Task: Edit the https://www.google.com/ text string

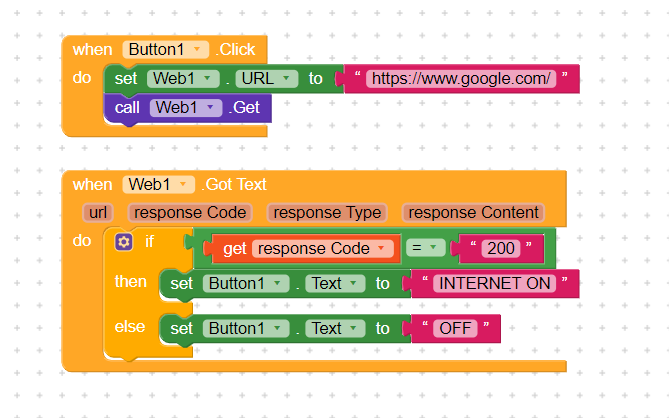Action: pos(461,78)
